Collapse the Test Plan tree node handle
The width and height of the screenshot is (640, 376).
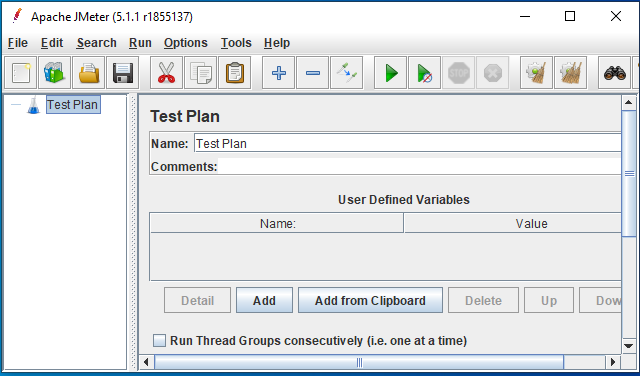[x=16, y=105]
